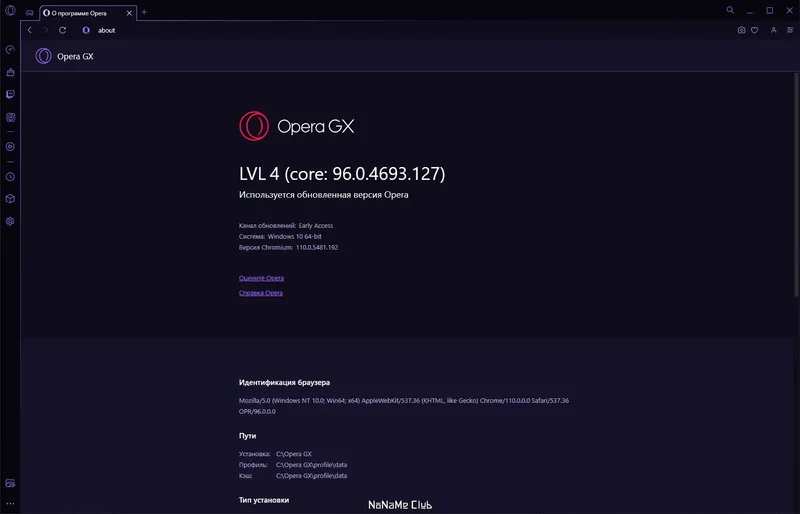Open Extensions cube icon in sidebar

click(10, 199)
